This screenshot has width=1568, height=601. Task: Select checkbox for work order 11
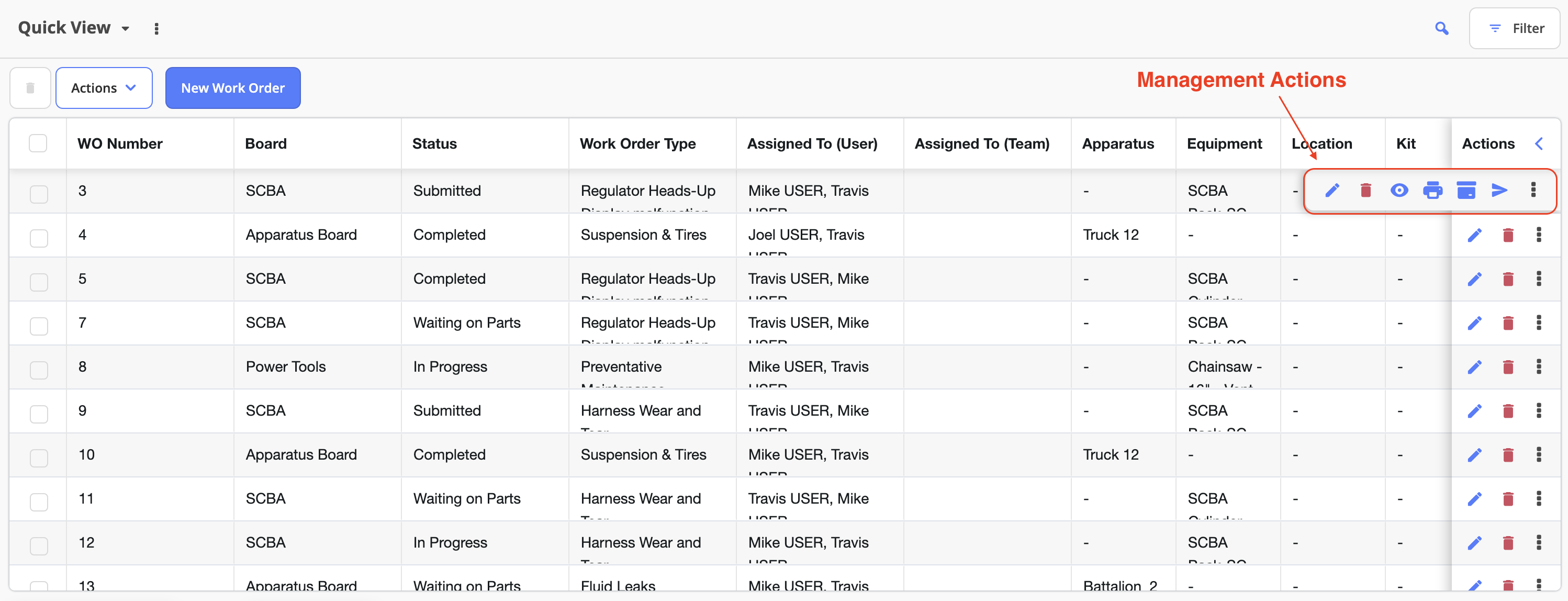[39, 502]
